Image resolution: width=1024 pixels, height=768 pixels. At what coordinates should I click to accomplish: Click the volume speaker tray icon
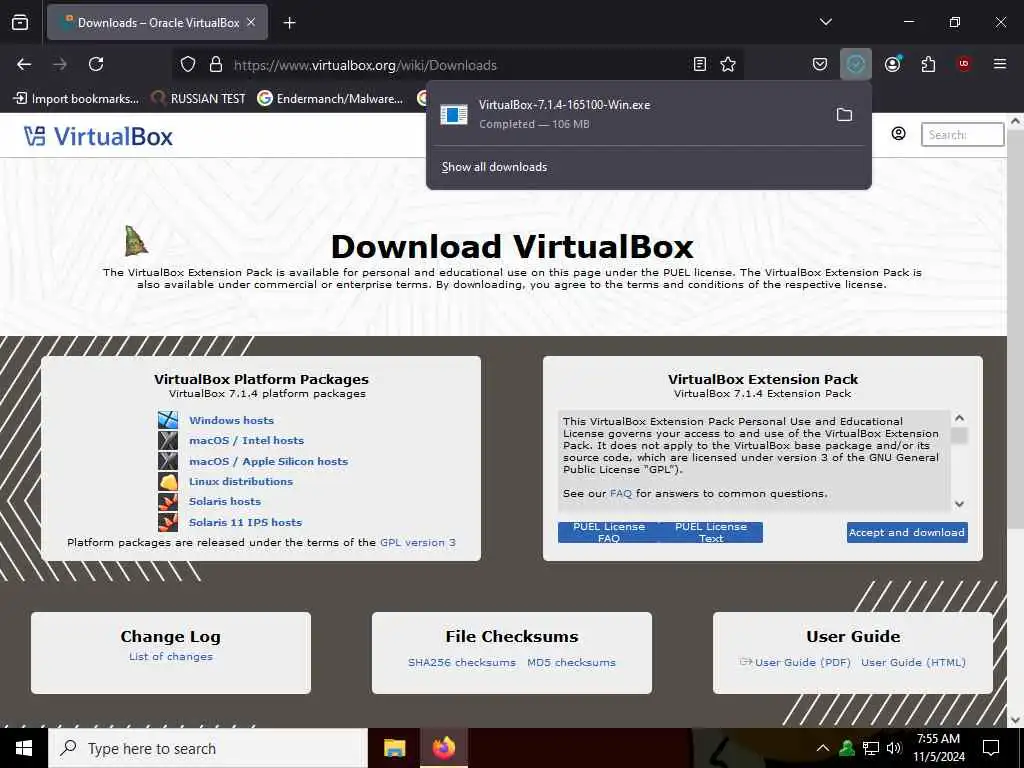click(x=894, y=748)
